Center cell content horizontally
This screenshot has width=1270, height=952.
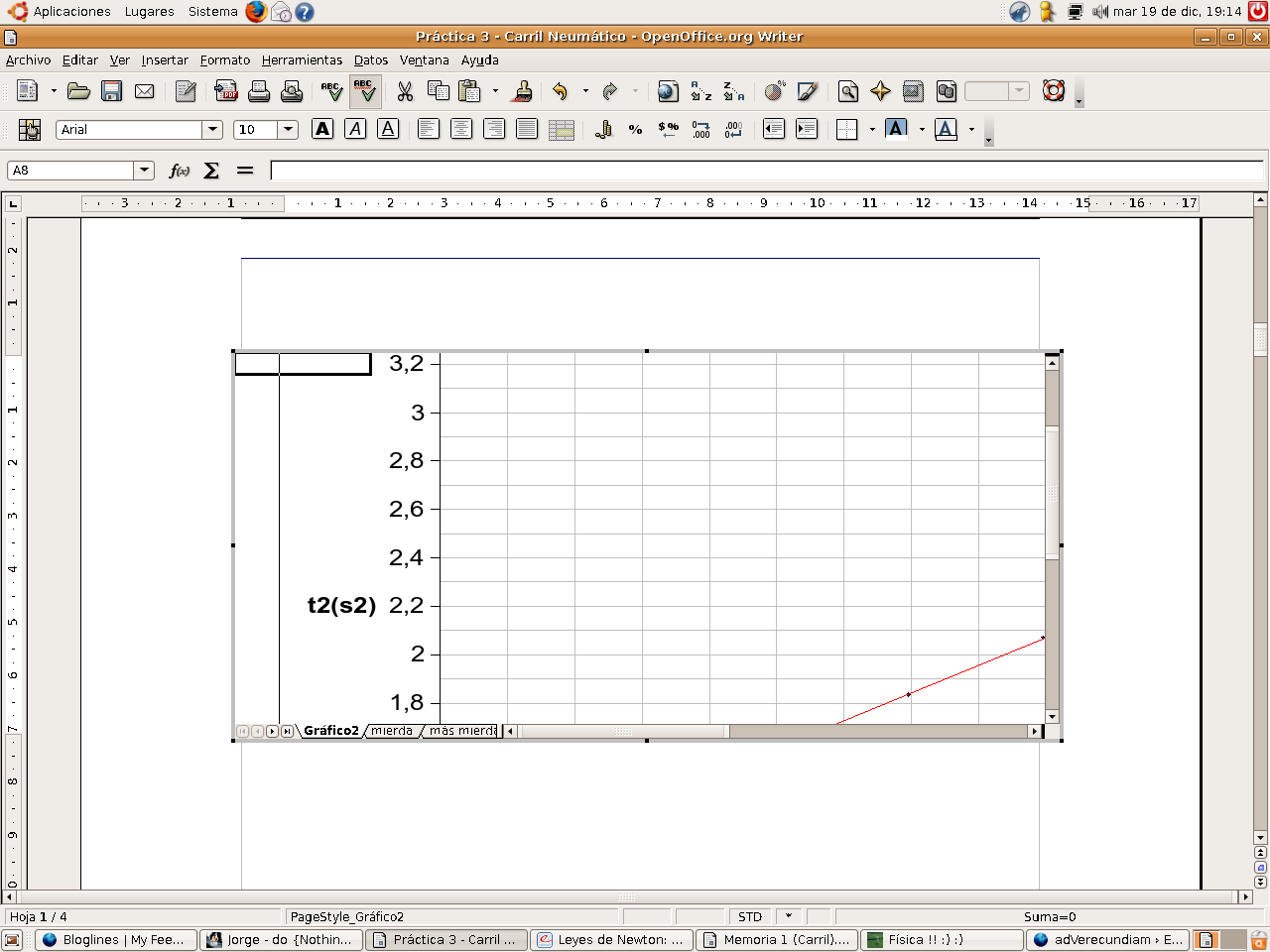point(461,129)
